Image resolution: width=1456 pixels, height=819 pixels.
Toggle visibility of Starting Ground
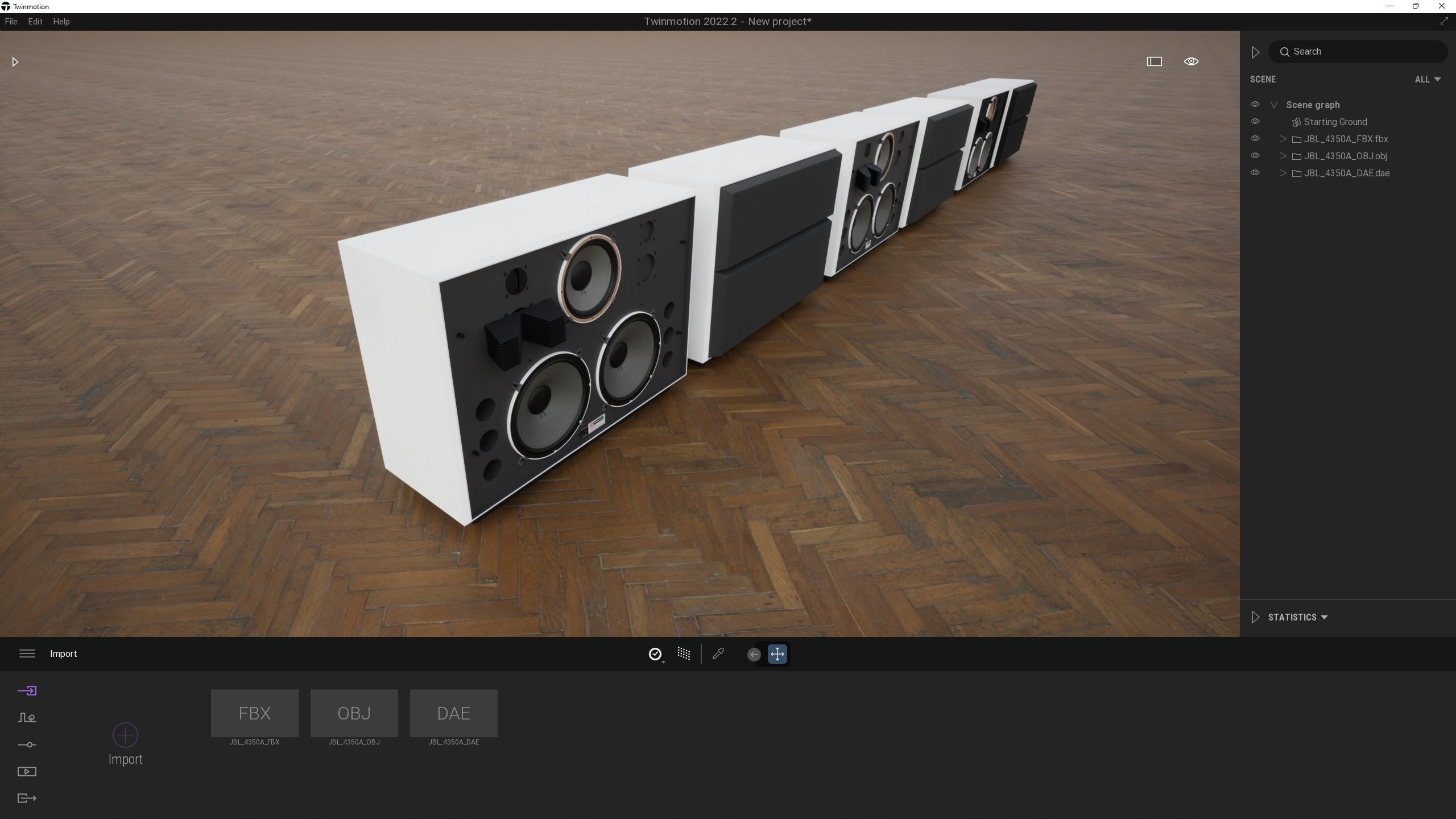(1255, 122)
